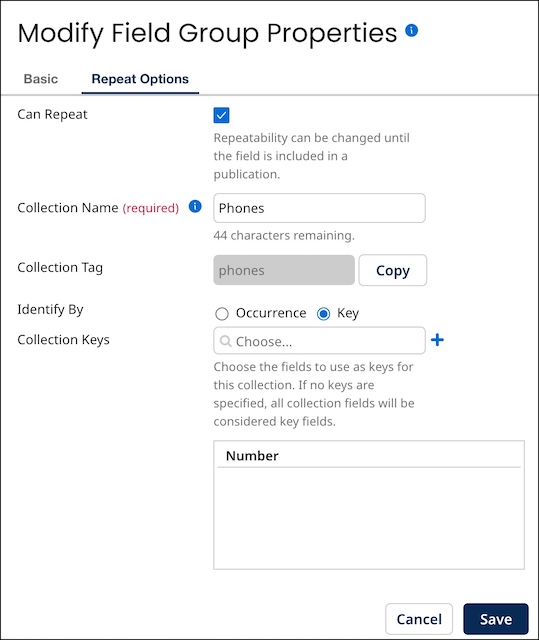Show info tooltip for Collection Name
Screen dimensions: 539x640
[195, 207]
